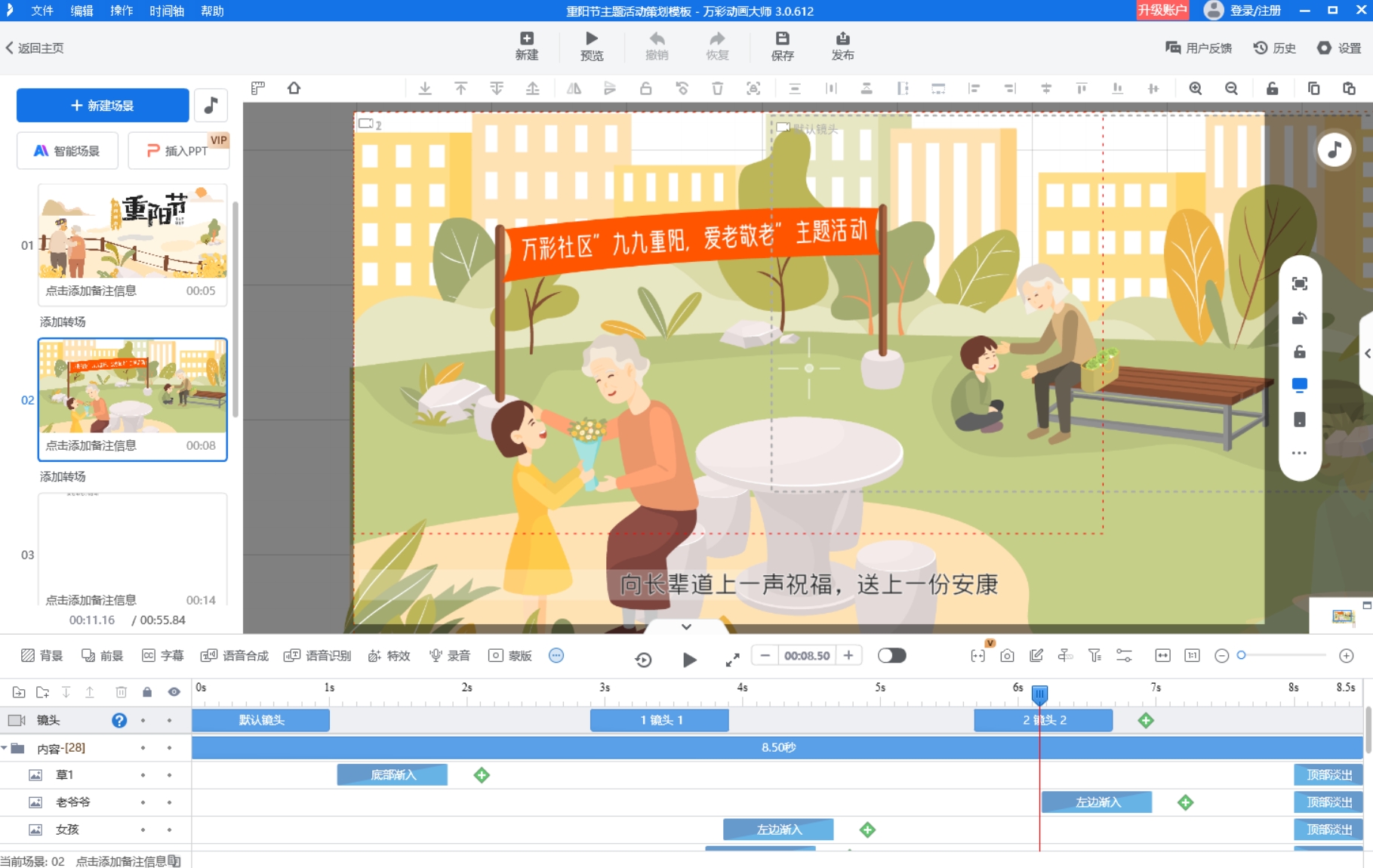Click the timeline zoom slider handle
Image resolution: width=1373 pixels, height=868 pixels.
[x=1242, y=655]
